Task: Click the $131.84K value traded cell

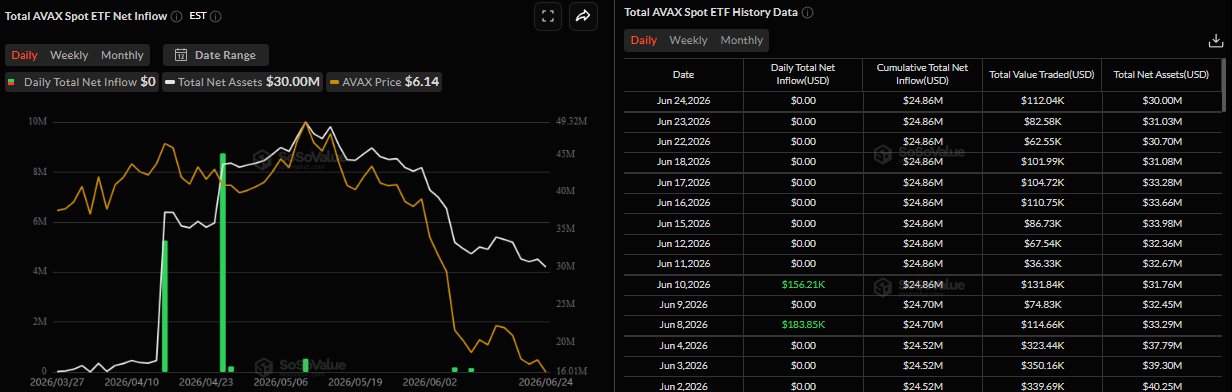Action: click(x=1042, y=284)
